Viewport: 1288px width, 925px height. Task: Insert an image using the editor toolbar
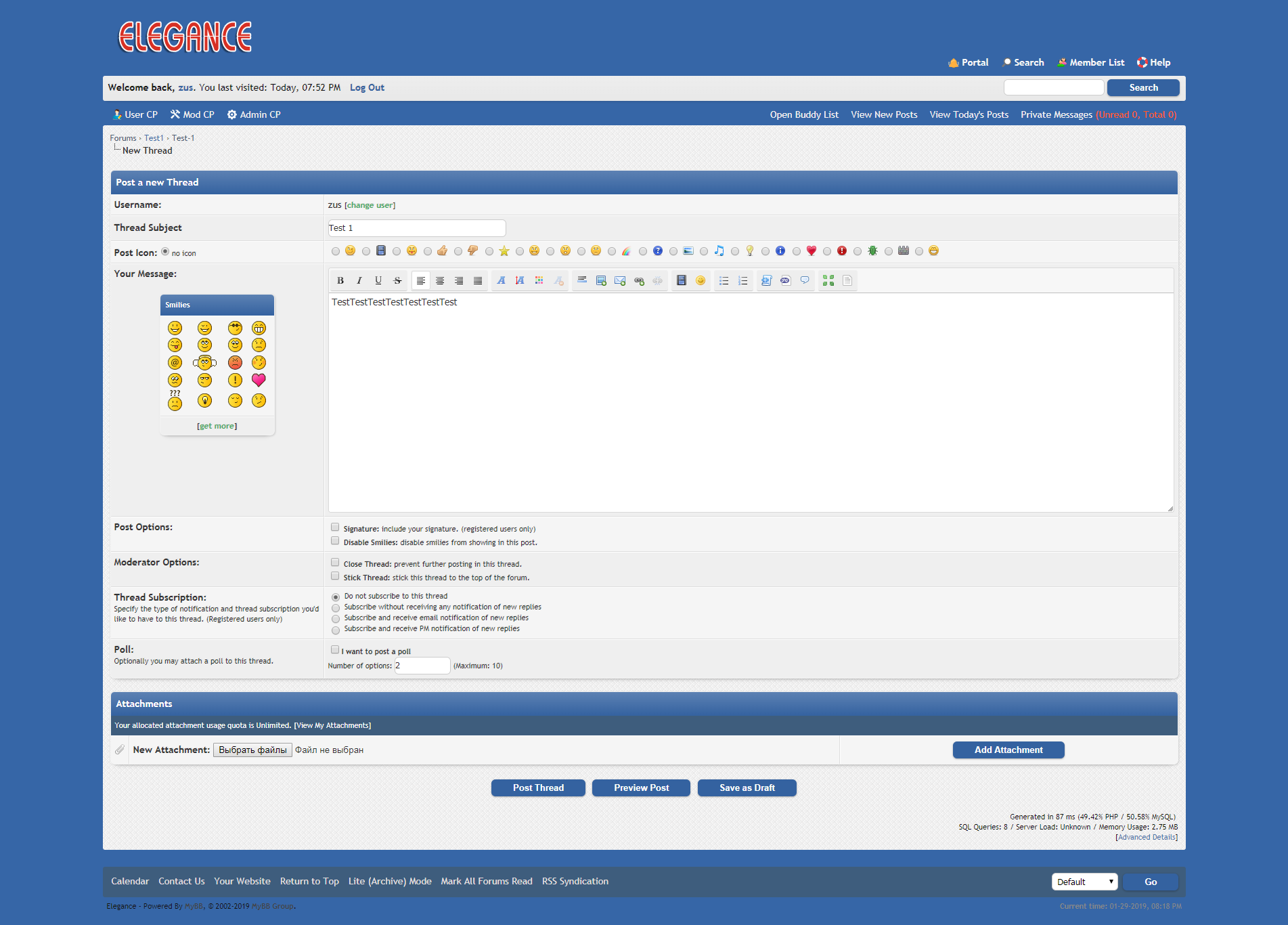coord(601,280)
